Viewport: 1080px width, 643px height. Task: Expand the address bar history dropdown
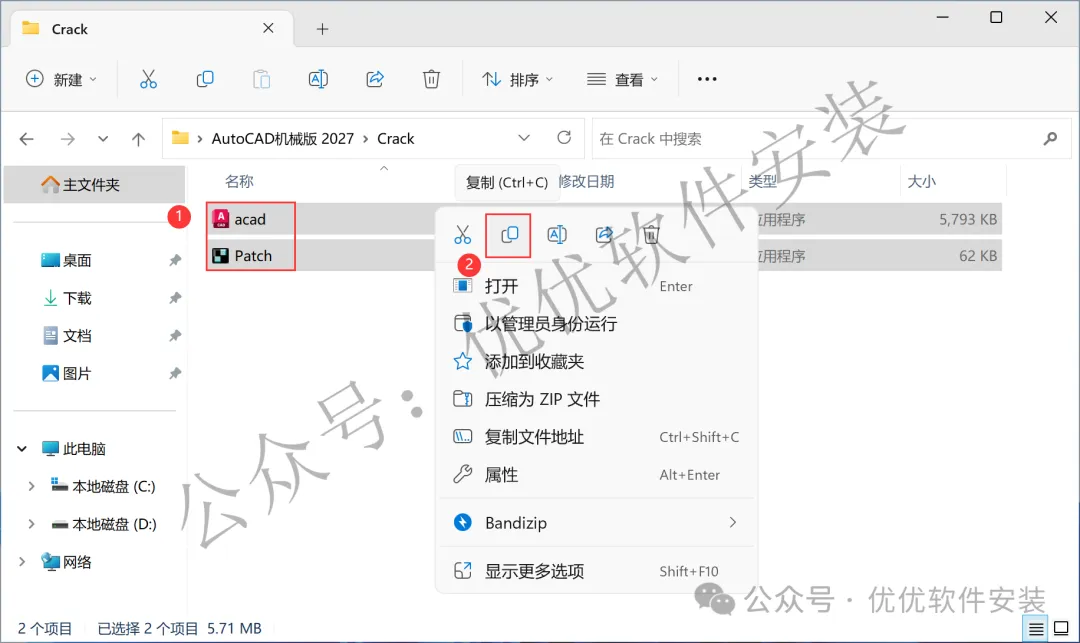(524, 138)
